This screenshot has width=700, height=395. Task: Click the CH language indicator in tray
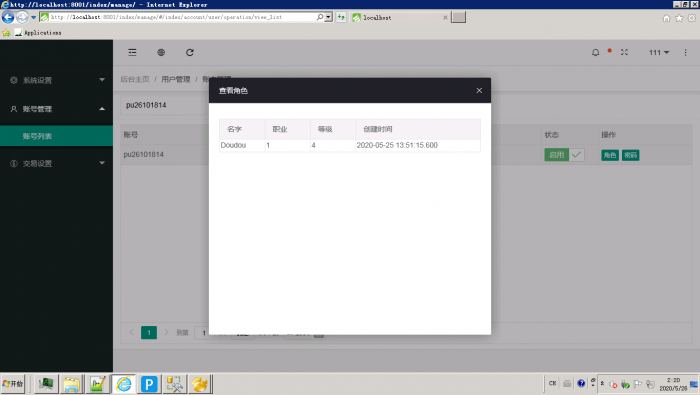553,383
